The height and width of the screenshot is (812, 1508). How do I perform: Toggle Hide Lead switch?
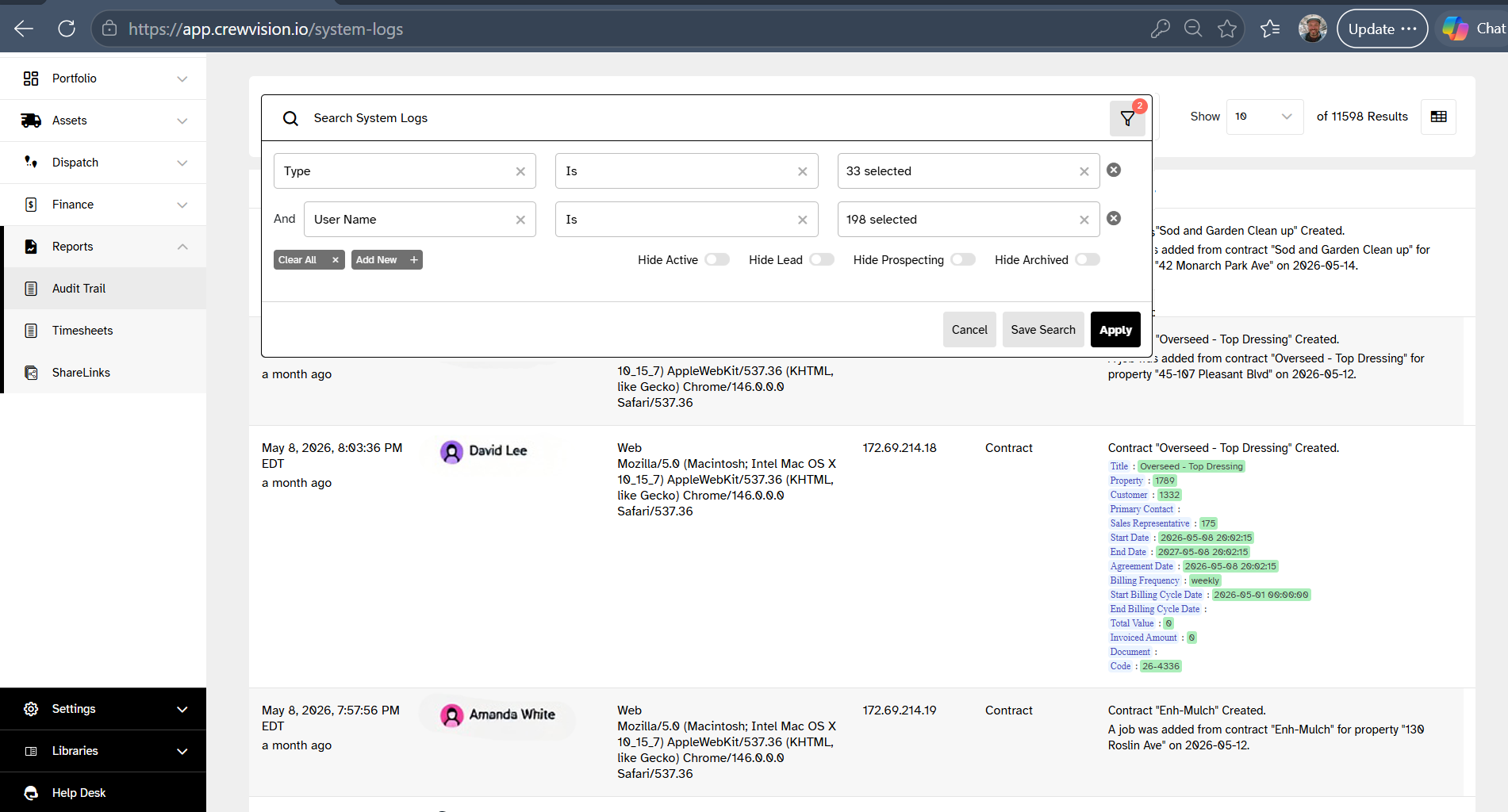tap(822, 259)
